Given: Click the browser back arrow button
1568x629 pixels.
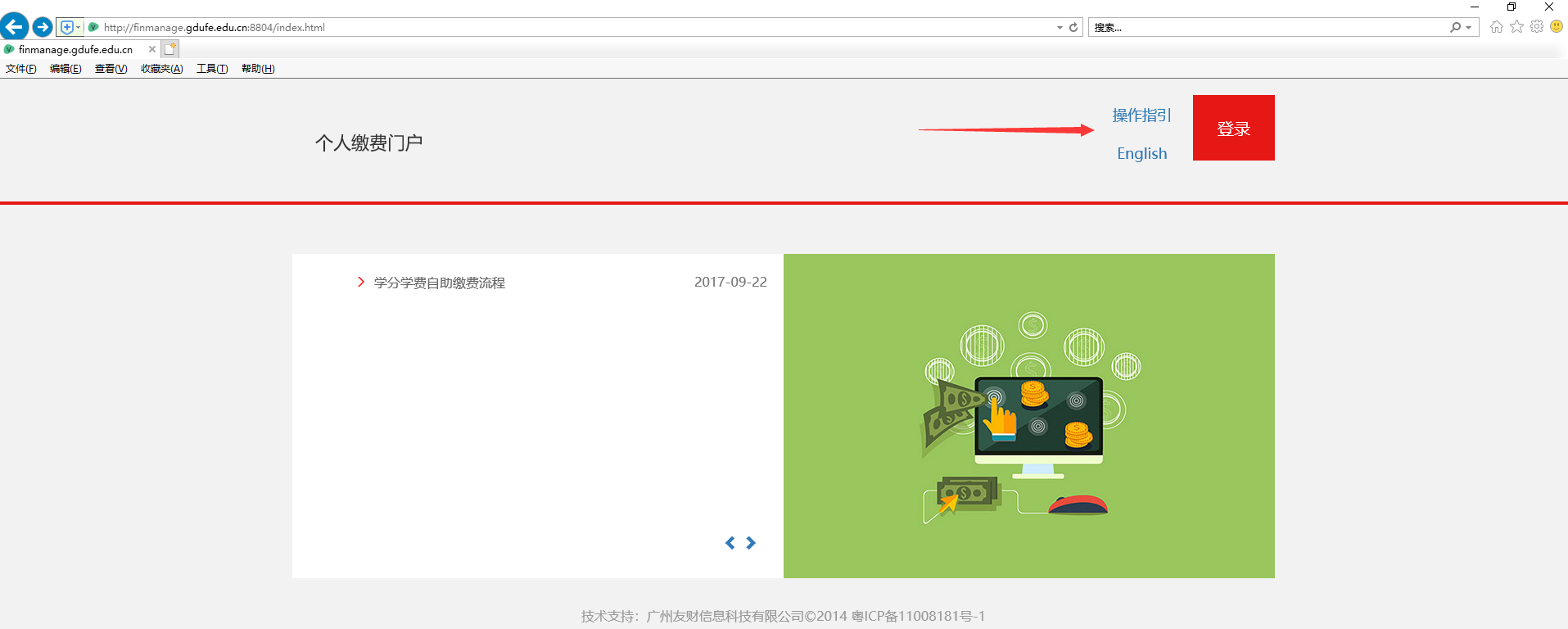Looking at the screenshot, I should (x=15, y=27).
